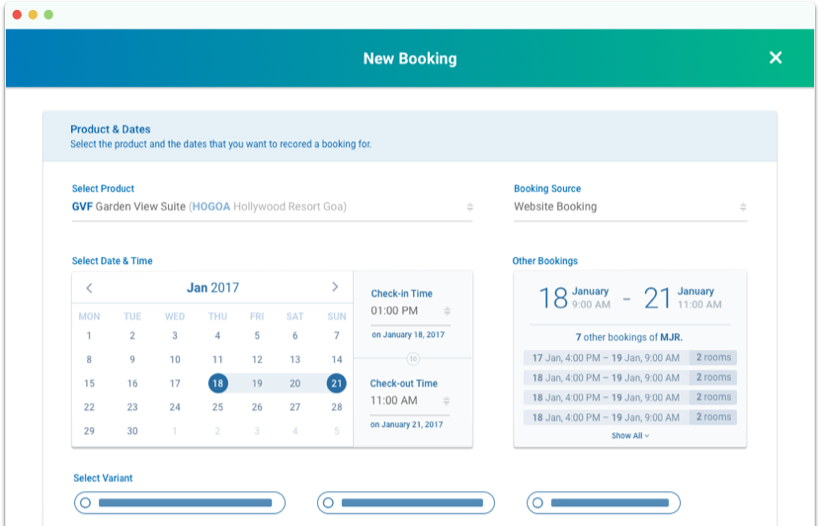
Task: Choose January 17 in the calendar
Action: (x=175, y=383)
